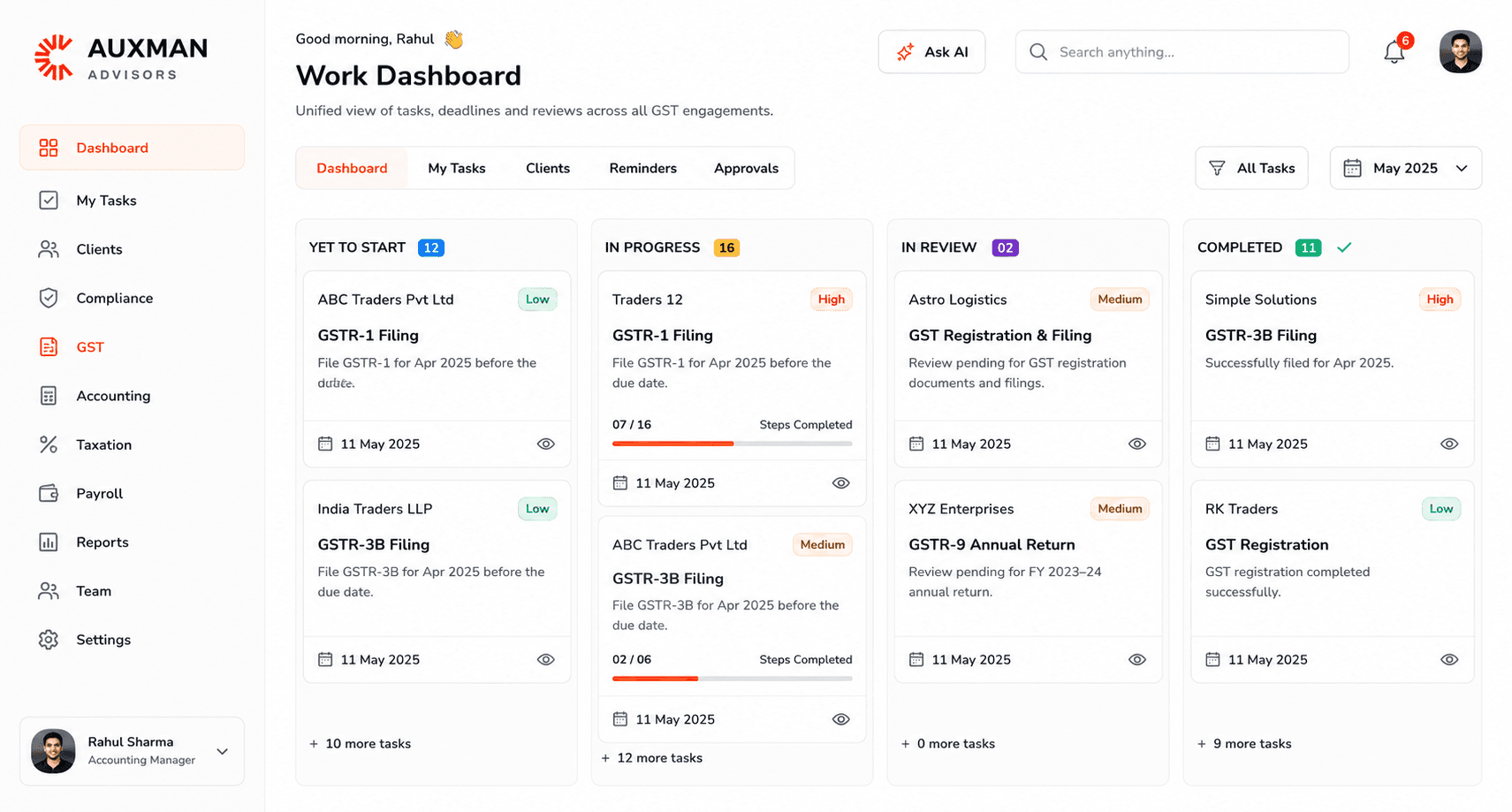Switch to the Approvals tab
Viewport: 1512px width, 812px height.
coord(746,168)
